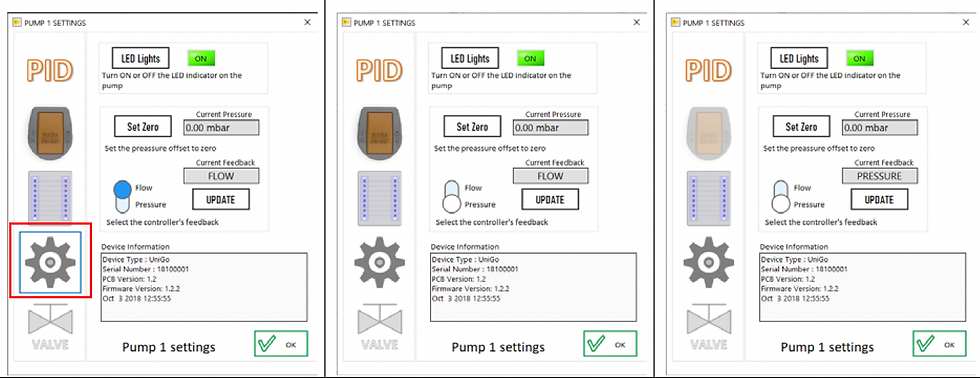Click 'Device Type : UniGo' in right window
This screenshot has width=980, height=378.
tap(794, 259)
